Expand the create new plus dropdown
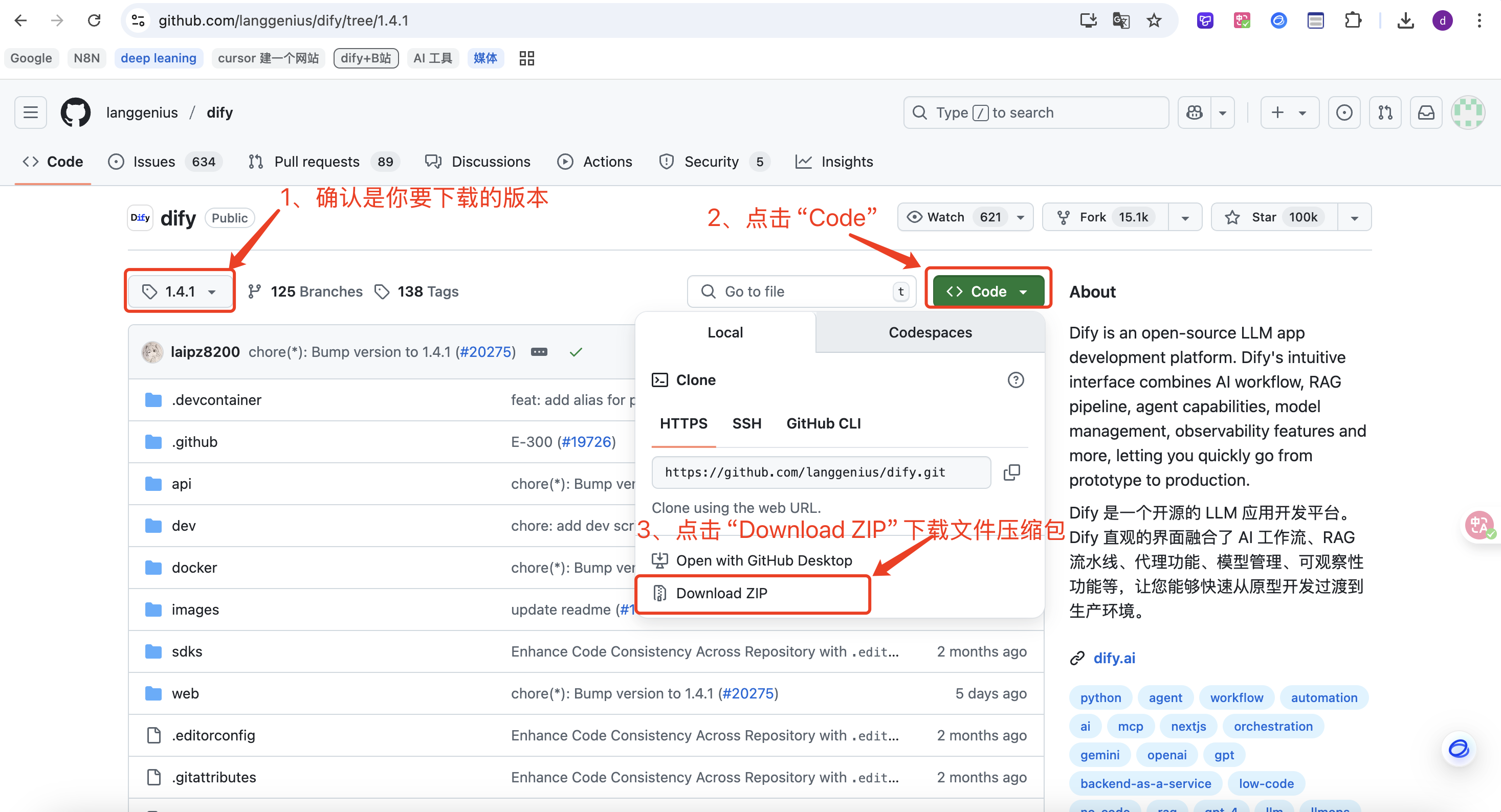Viewport: 1501px width, 812px height. click(x=1290, y=112)
